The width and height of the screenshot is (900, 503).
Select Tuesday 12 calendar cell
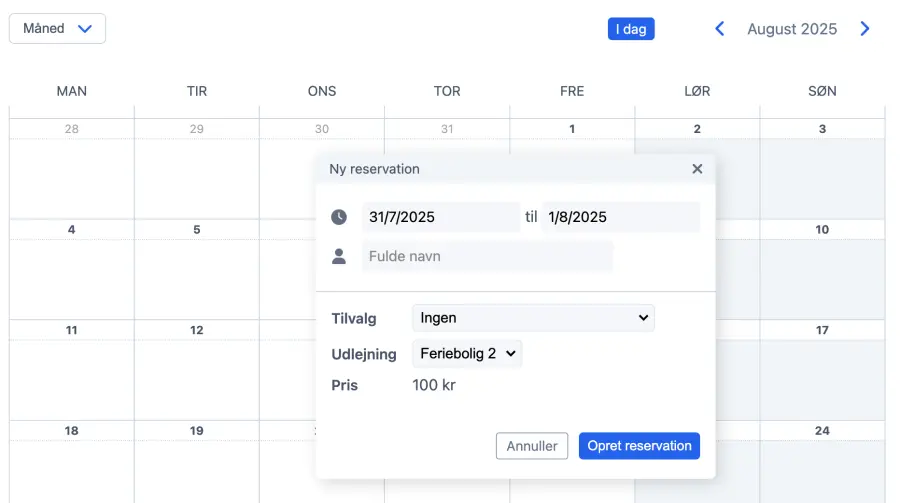click(x=197, y=370)
